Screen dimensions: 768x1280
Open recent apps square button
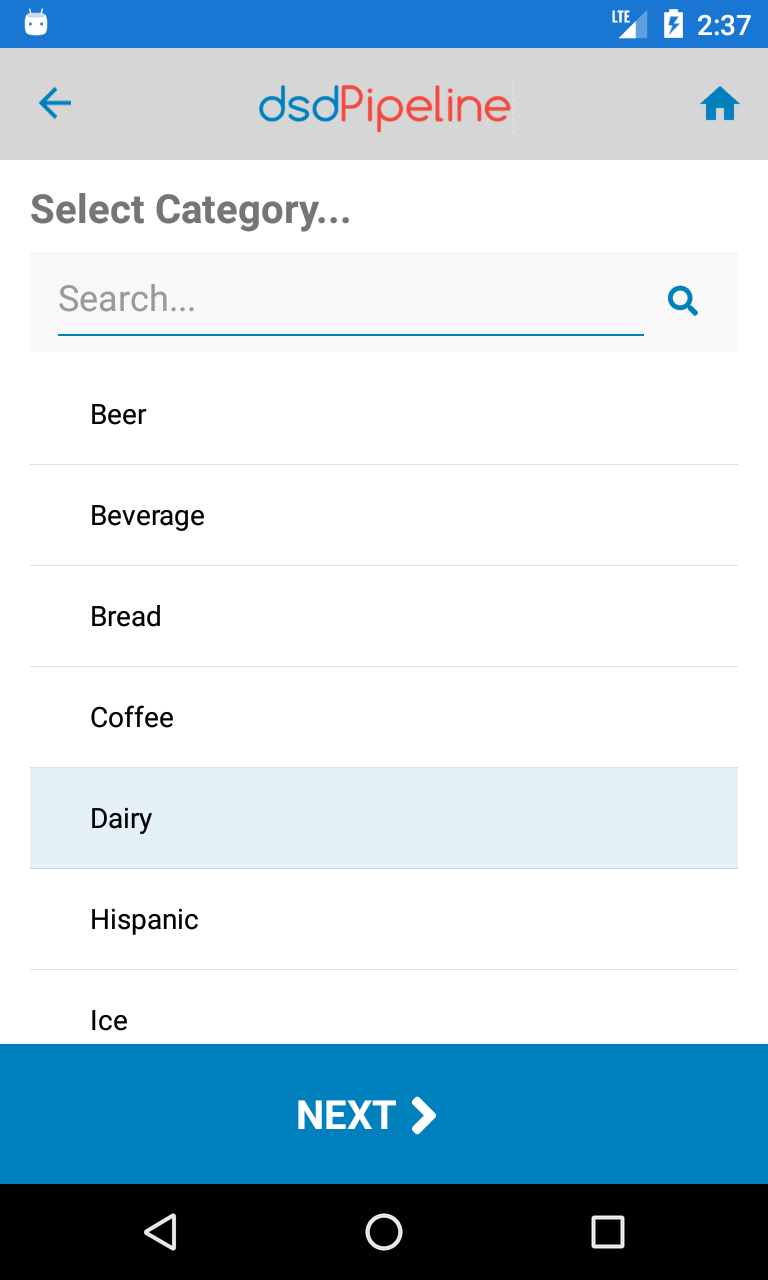pyautogui.click(x=607, y=1232)
